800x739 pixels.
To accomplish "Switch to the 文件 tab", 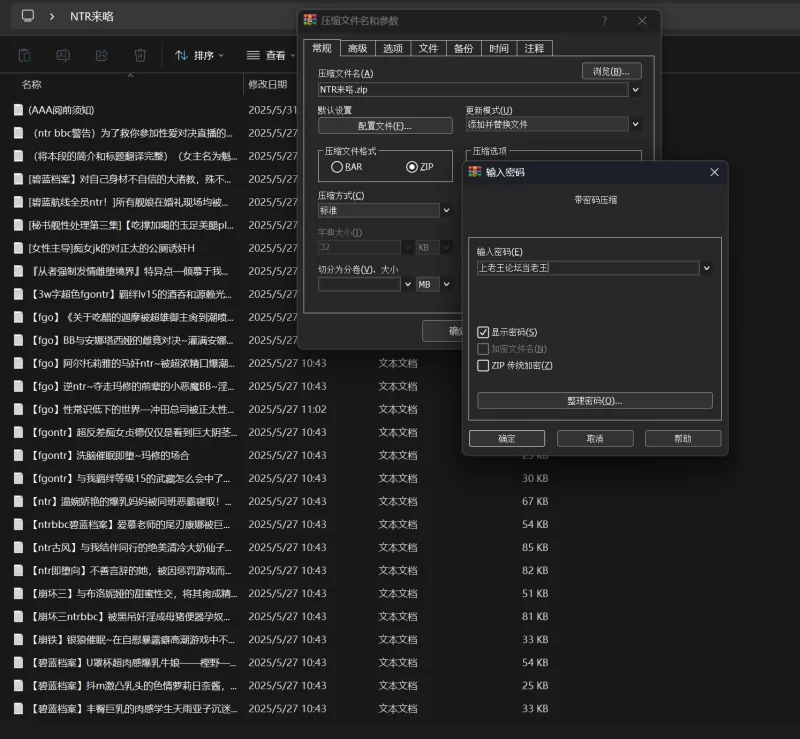I will [429, 48].
